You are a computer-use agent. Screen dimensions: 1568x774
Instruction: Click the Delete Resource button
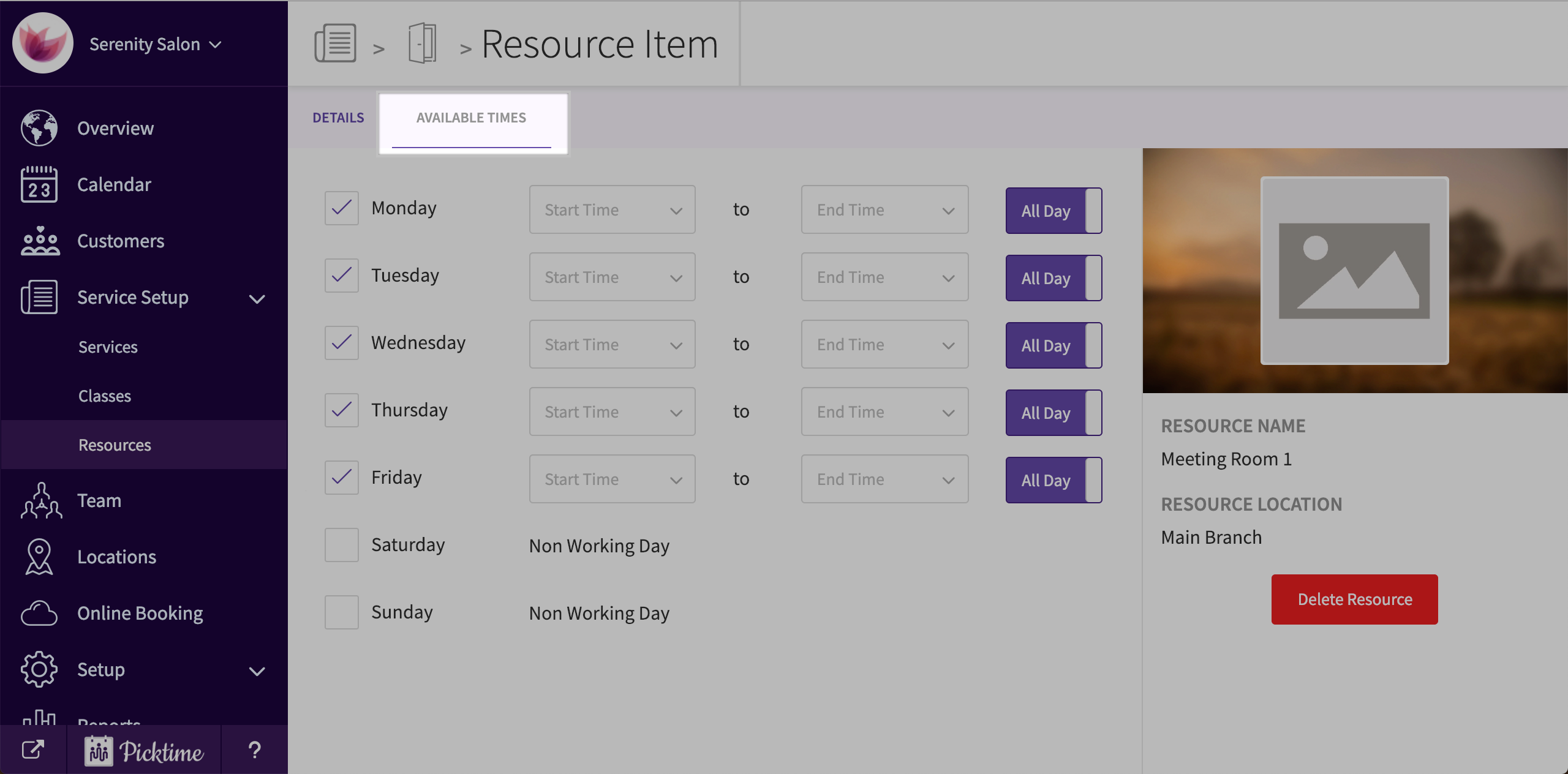[x=1354, y=599]
